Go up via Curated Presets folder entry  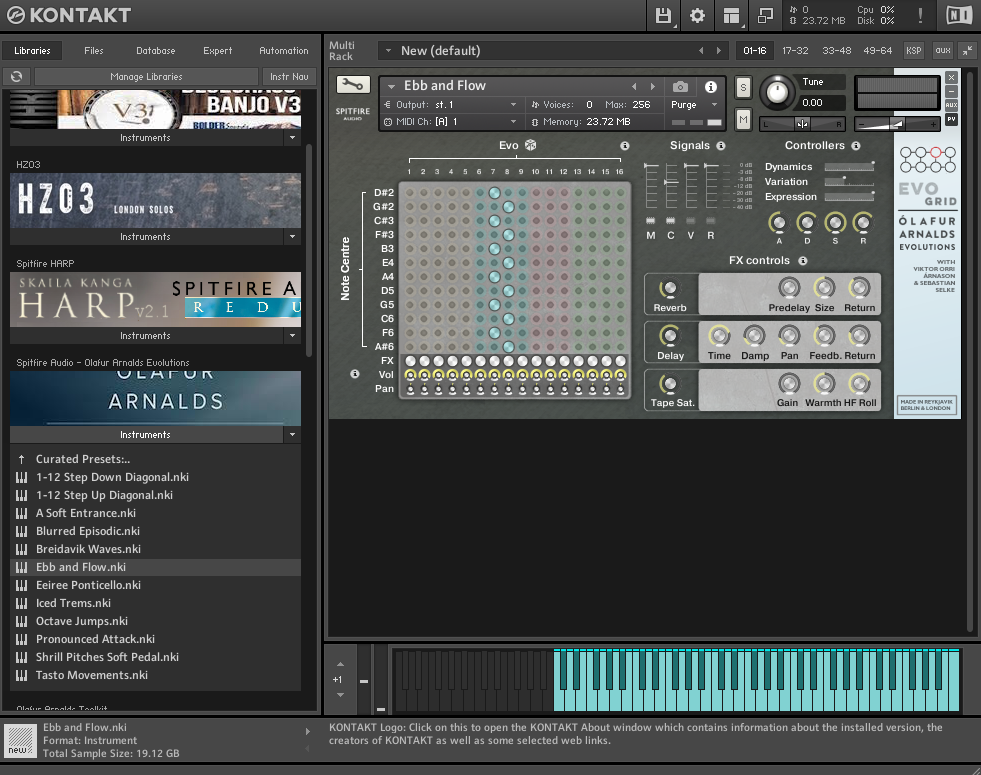tap(83, 459)
